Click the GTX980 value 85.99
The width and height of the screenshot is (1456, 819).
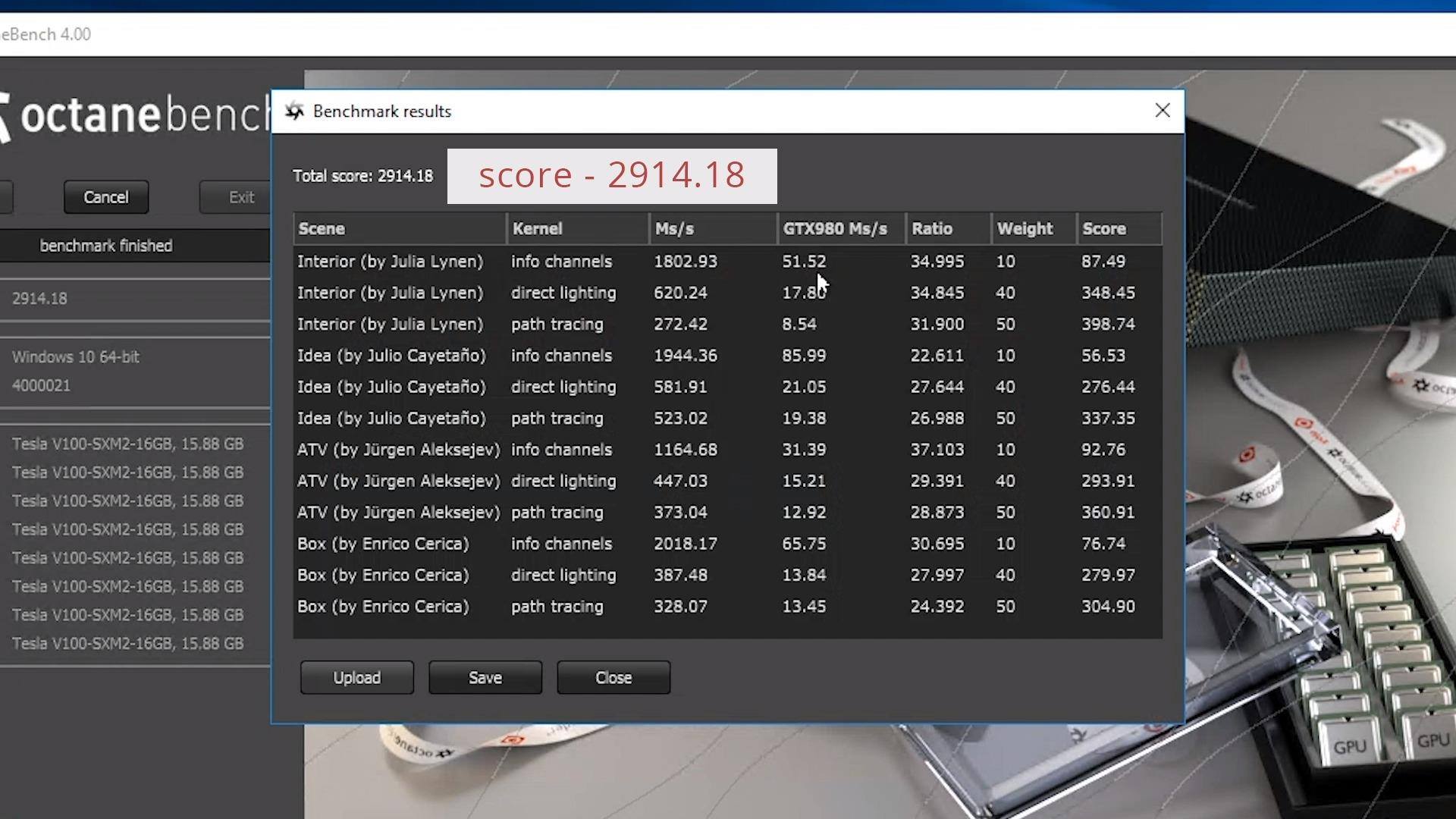point(804,356)
